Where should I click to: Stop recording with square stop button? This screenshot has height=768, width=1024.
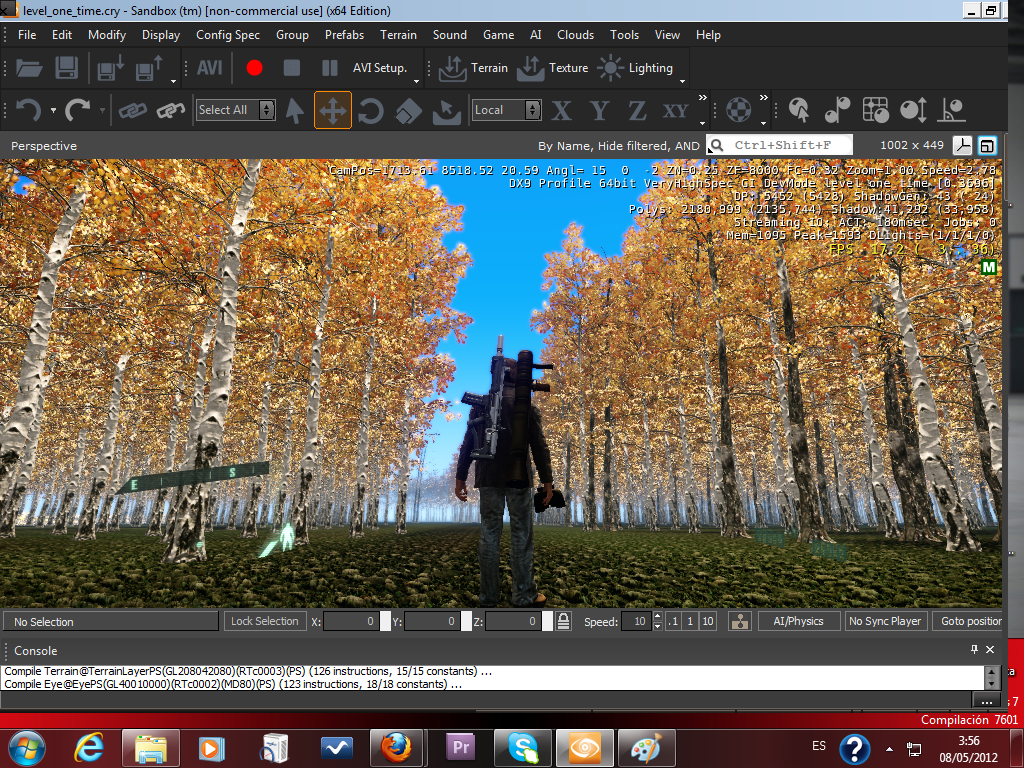point(292,68)
